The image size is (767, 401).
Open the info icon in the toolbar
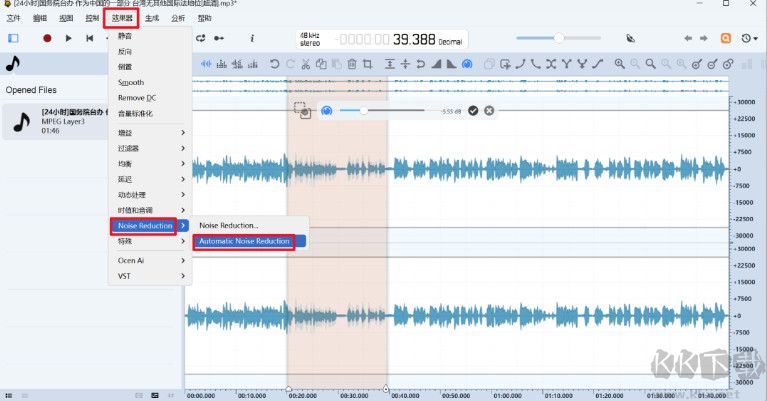tap(252, 38)
